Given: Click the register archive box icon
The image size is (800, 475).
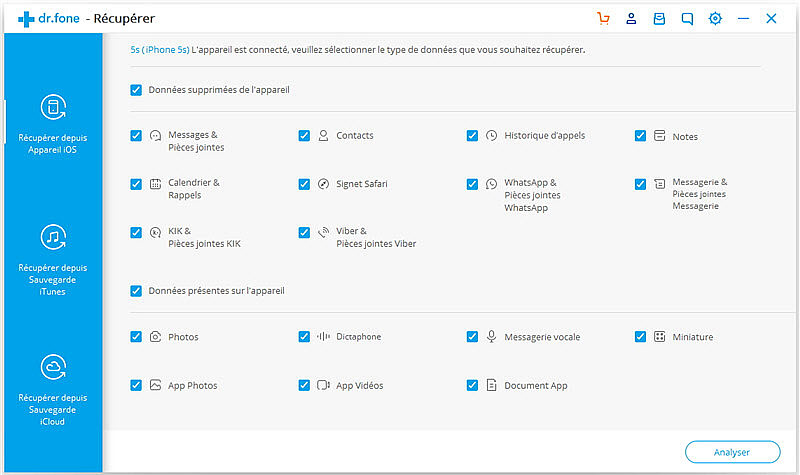Looking at the screenshot, I should 659,19.
